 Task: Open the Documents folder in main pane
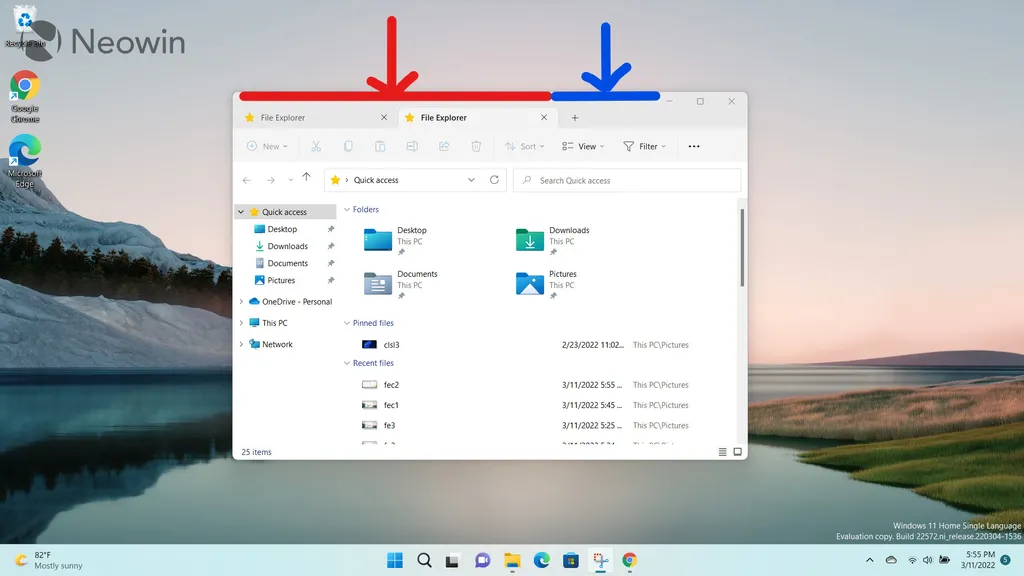click(378, 283)
